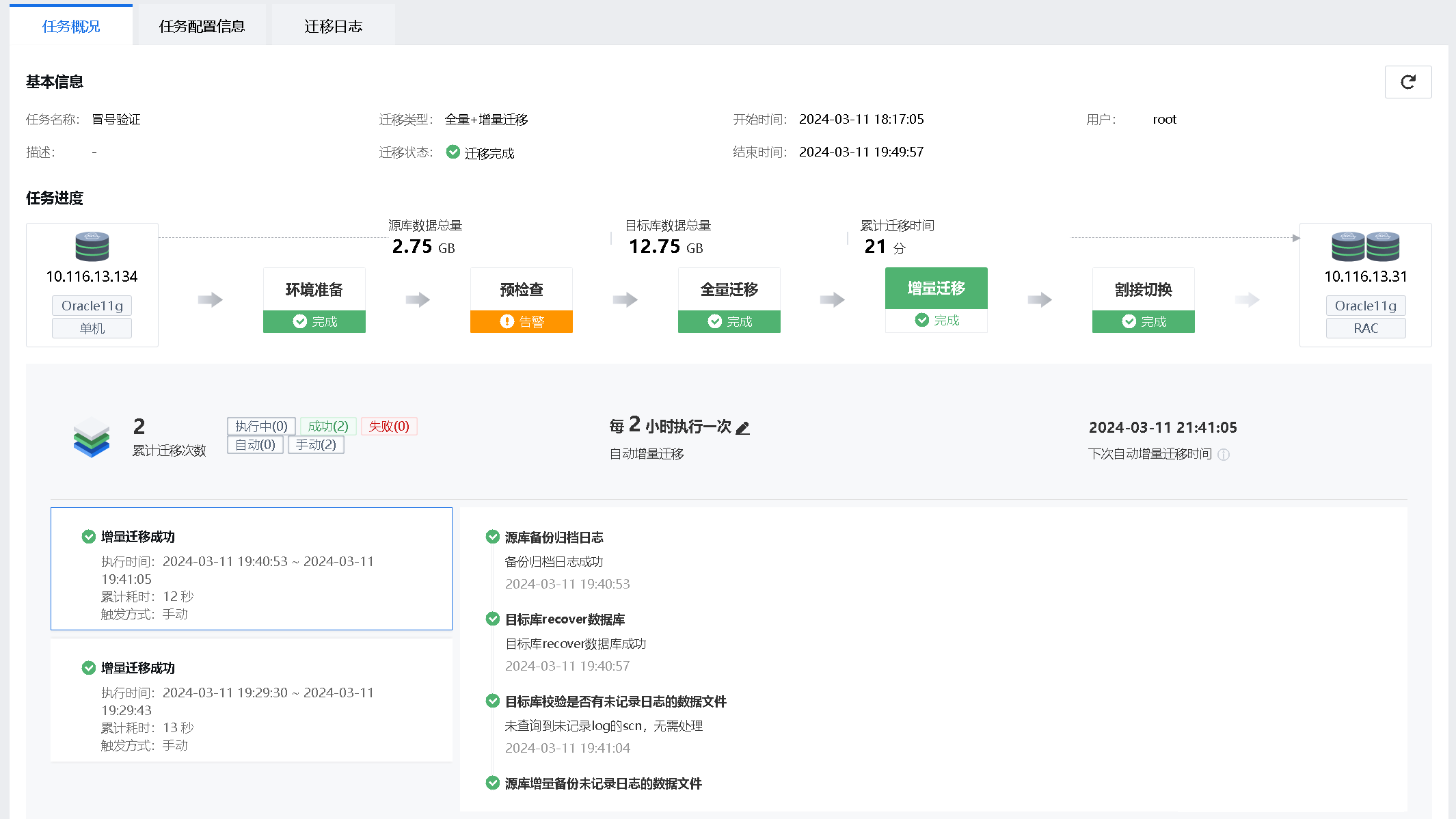Click check icon under 环境准备 step

coord(299,321)
